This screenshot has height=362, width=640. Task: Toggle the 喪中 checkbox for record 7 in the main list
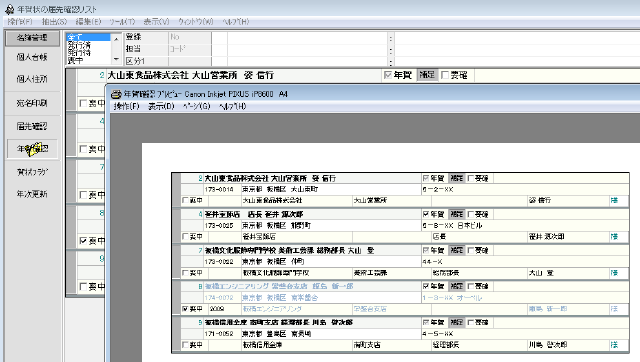(x=83, y=195)
